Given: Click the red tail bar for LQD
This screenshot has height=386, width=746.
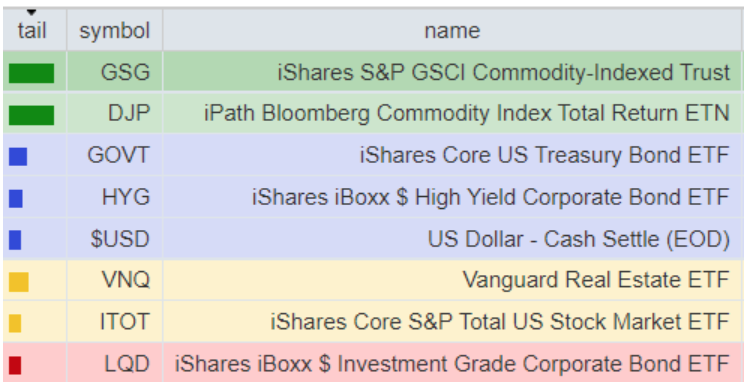Looking at the screenshot, I should click(x=15, y=365).
